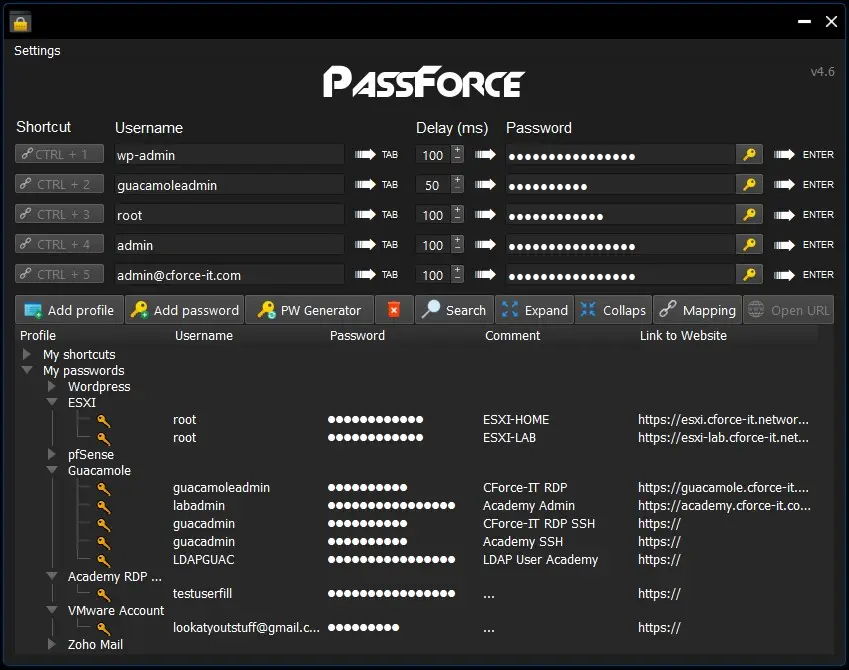Click the Profile column header

click(37, 335)
